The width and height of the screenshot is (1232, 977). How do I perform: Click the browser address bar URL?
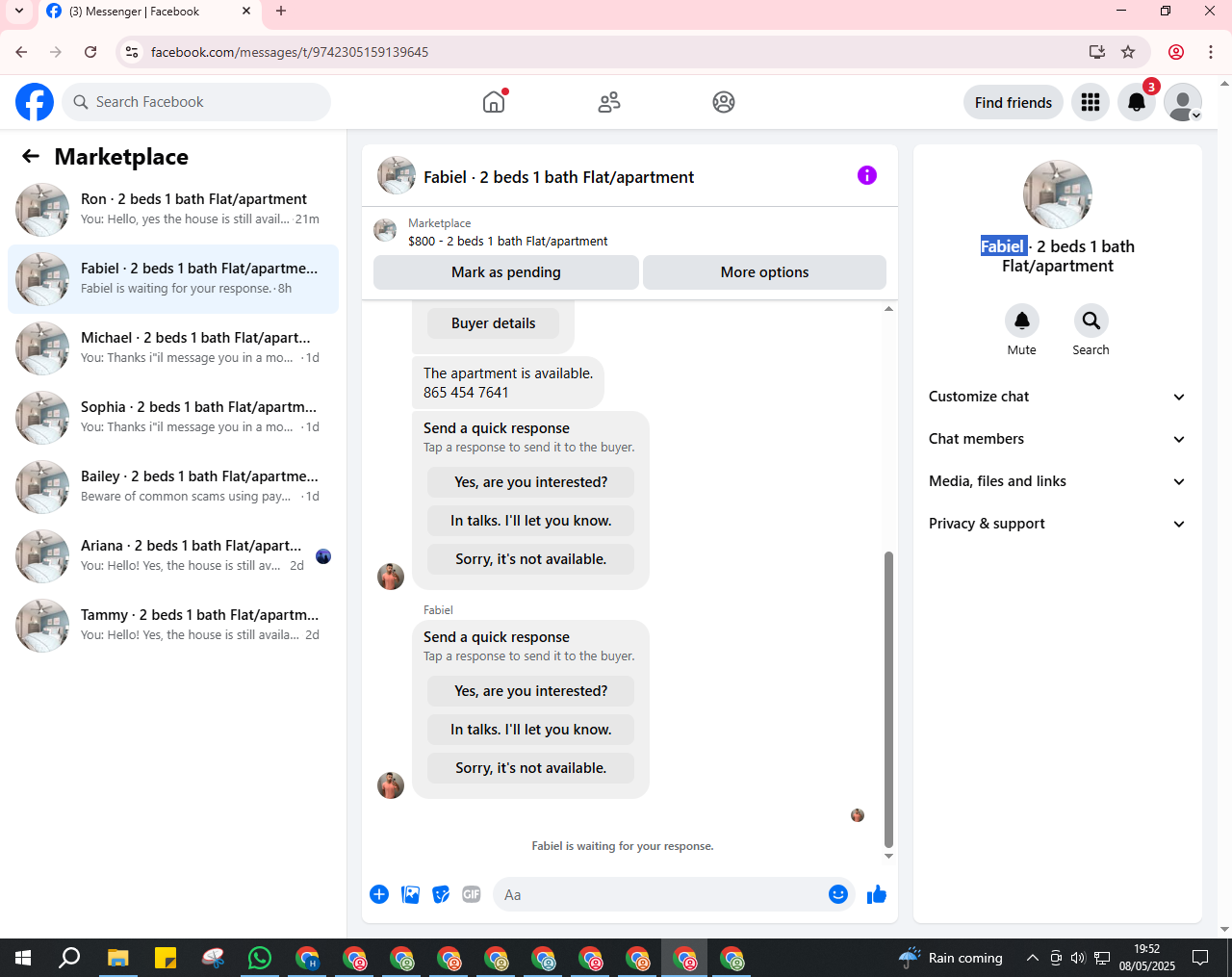point(290,52)
